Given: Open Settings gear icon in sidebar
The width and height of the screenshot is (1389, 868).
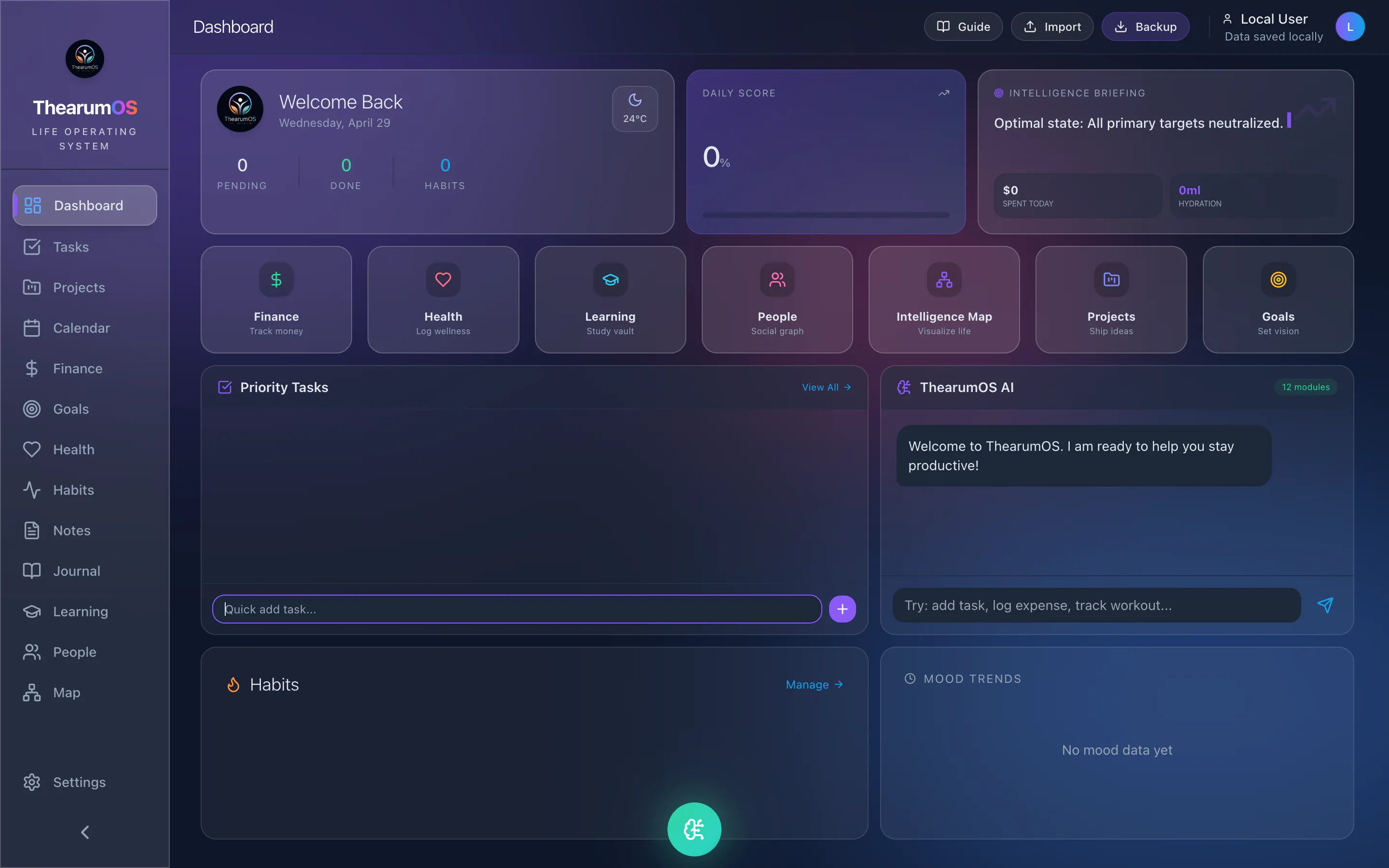Looking at the screenshot, I should point(31,783).
